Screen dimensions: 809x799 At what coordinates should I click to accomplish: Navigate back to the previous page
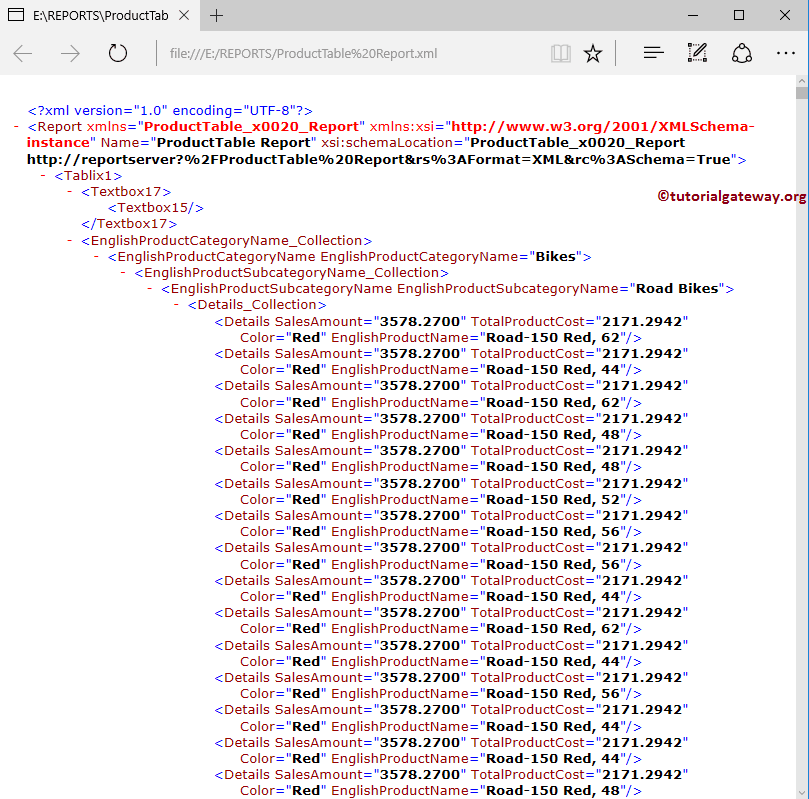pyautogui.click(x=22, y=53)
